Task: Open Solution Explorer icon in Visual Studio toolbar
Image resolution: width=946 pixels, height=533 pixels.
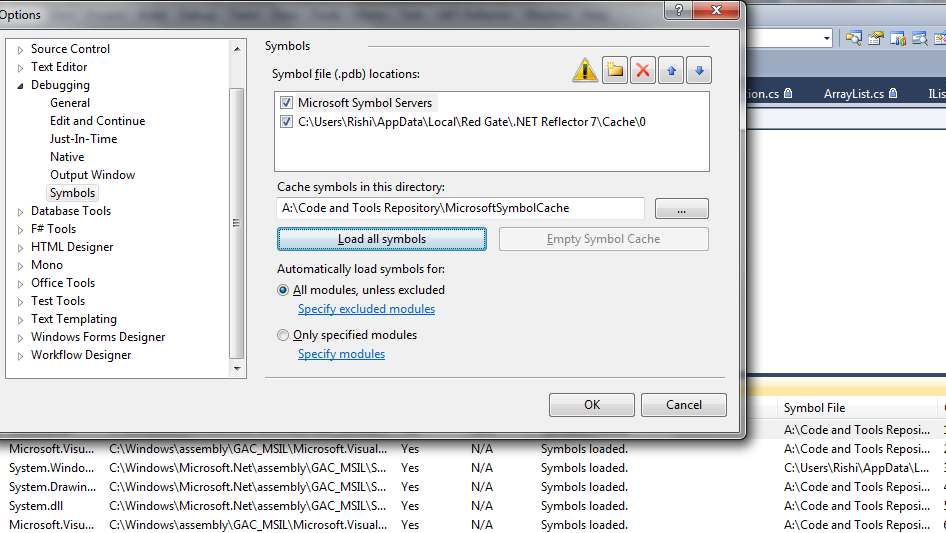Action: click(854, 39)
